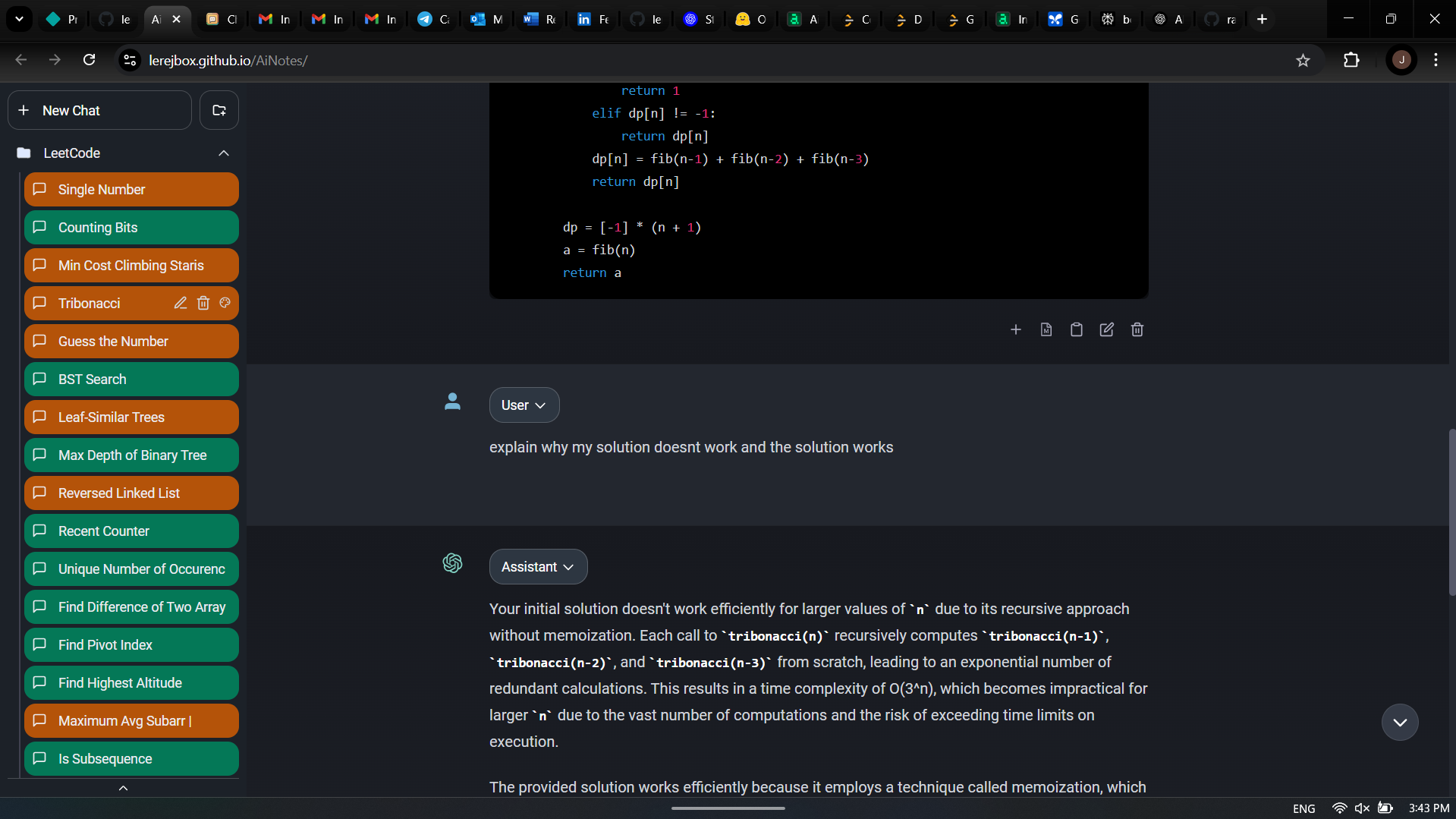This screenshot has width=1456, height=819.
Task: Jump to bottom with the round down-arrow button
Action: [x=1400, y=723]
